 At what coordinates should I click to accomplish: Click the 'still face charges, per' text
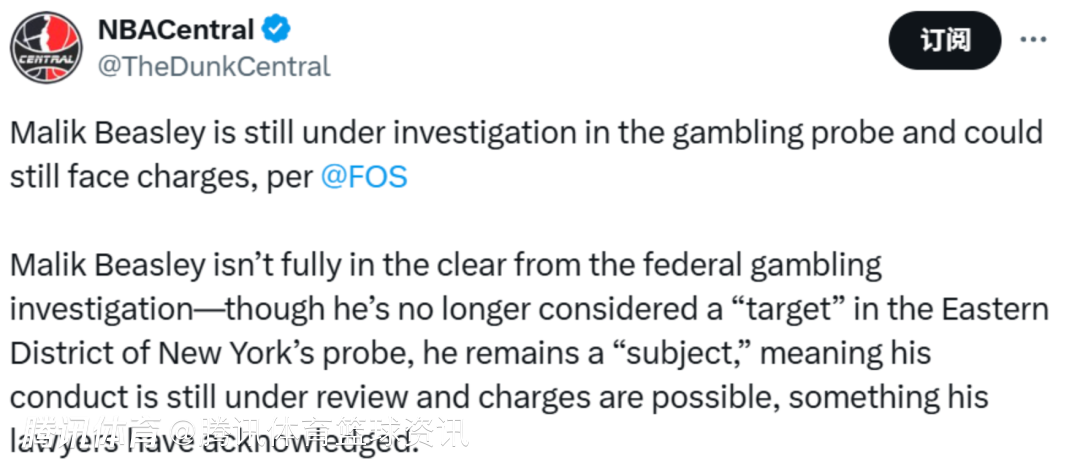[x=162, y=177]
